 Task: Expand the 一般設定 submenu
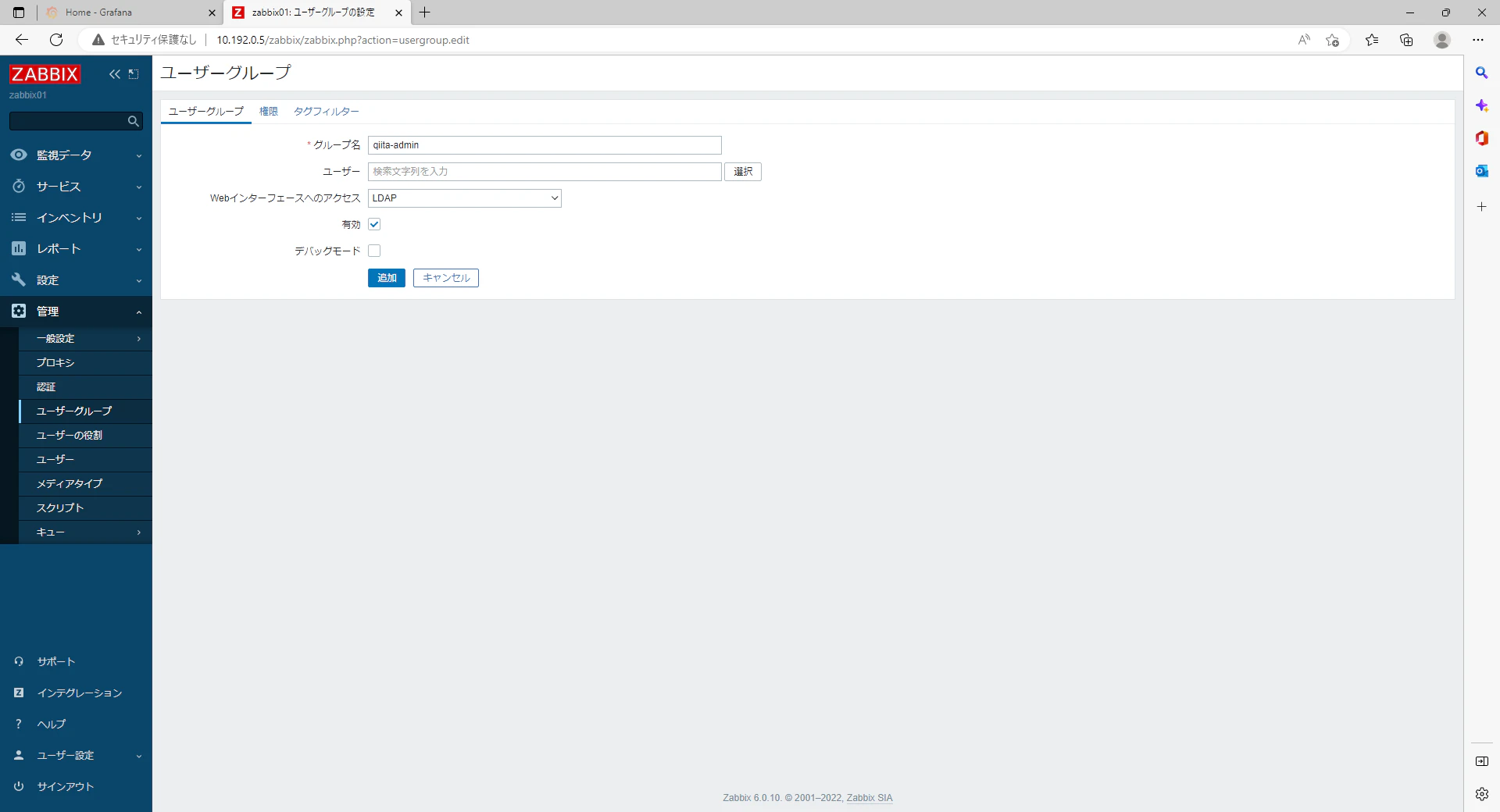[139, 339]
